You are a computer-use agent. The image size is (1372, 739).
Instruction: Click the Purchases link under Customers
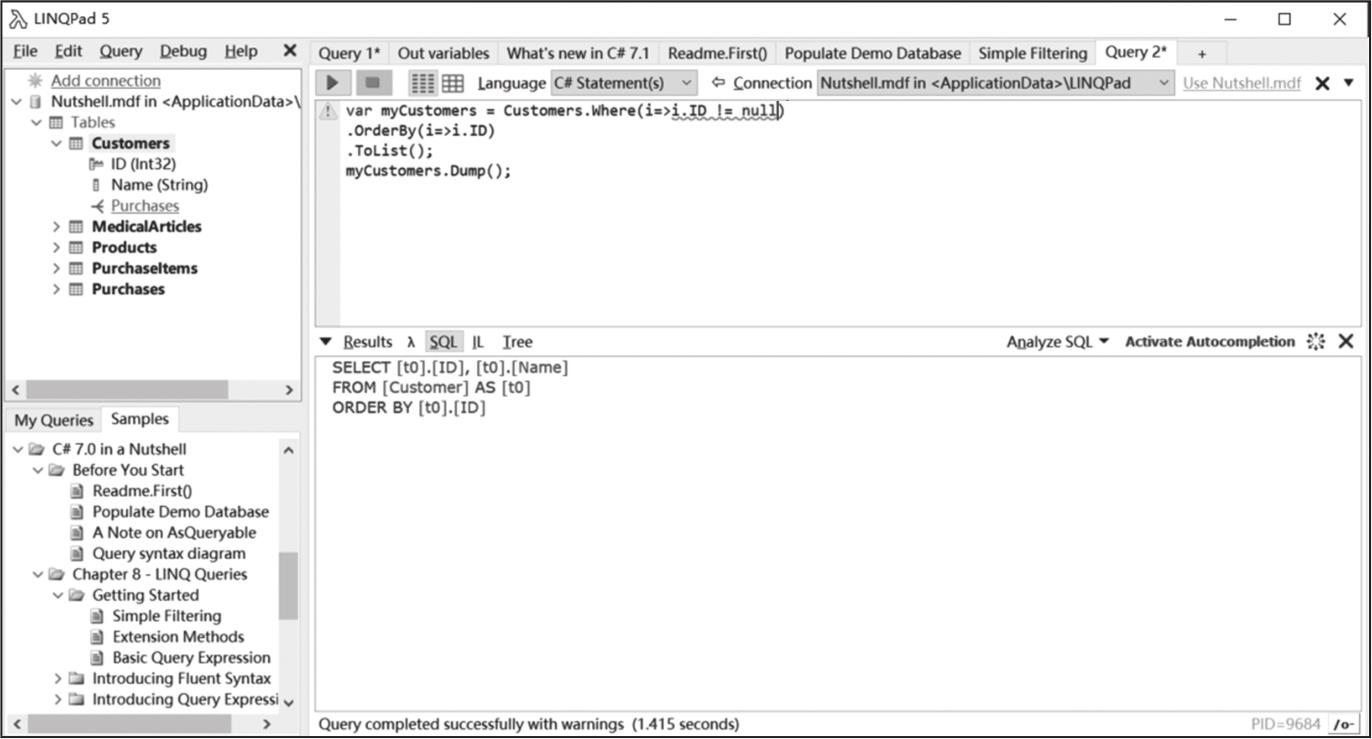pyautogui.click(x=145, y=206)
